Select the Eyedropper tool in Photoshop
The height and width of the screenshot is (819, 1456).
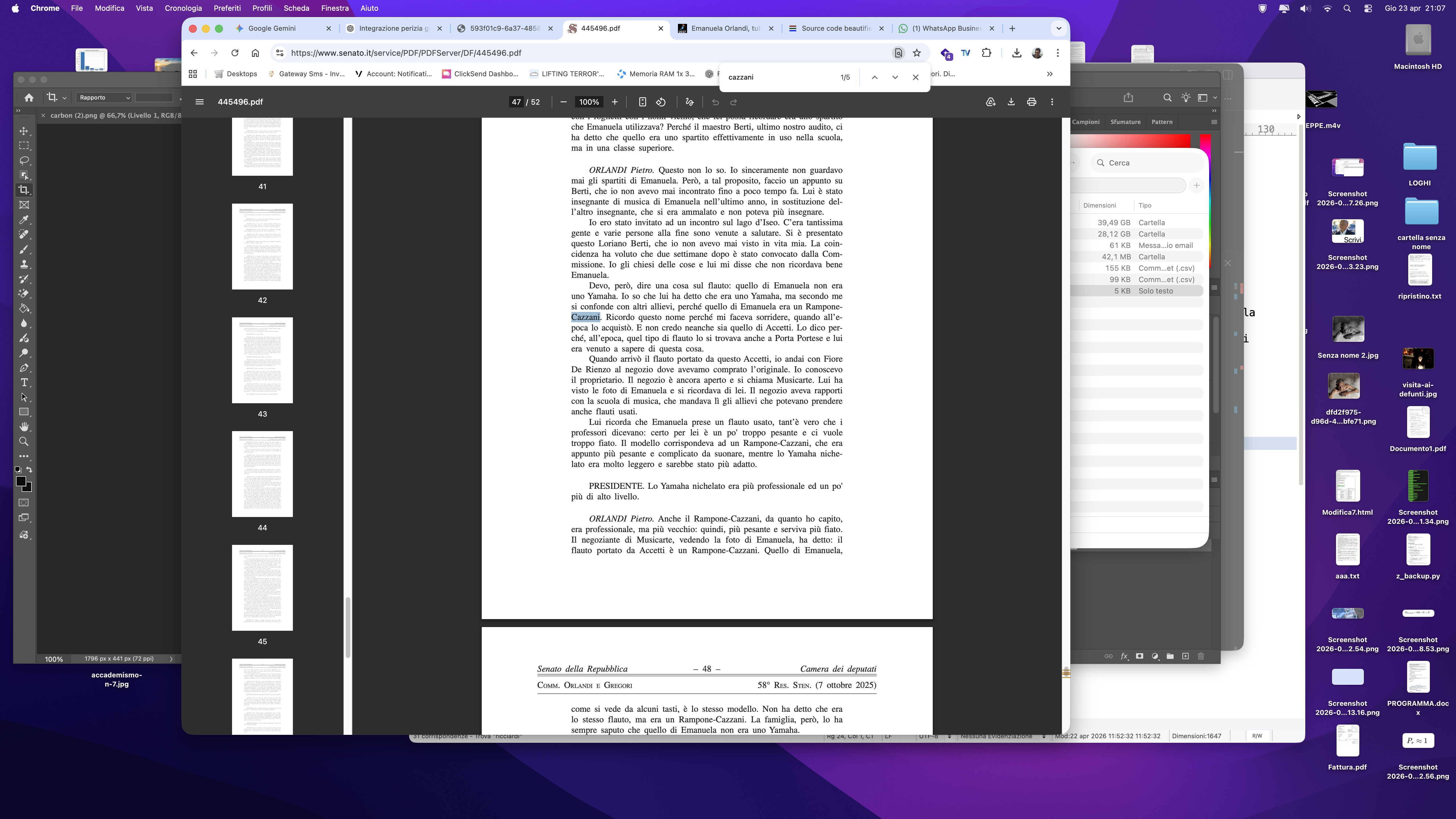coord(24,220)
